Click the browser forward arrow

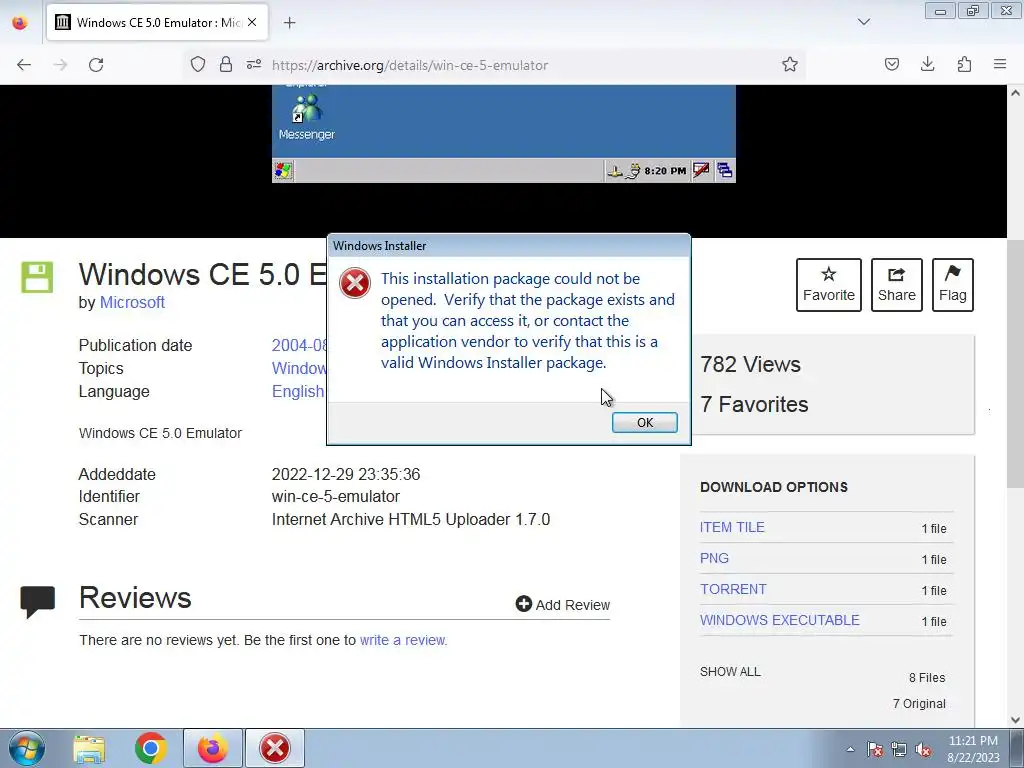[x=60, y=65]
